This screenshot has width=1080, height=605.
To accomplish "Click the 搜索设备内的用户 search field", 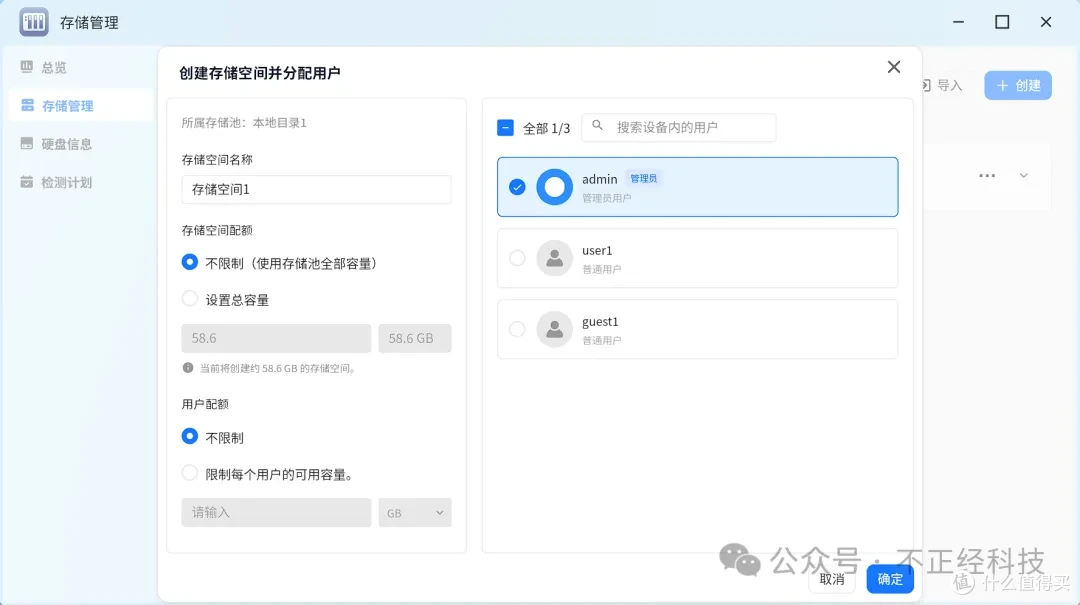I will pyautogui.click(x=678, y=127).
